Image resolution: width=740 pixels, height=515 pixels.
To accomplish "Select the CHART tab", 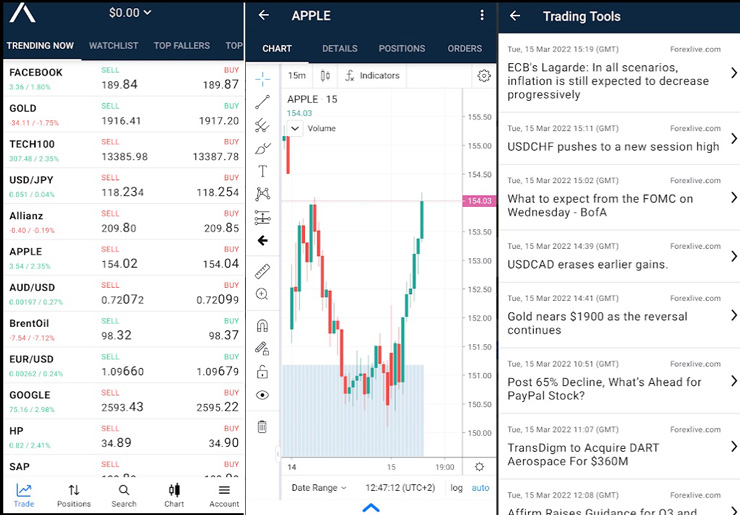I will click(277, 49).
